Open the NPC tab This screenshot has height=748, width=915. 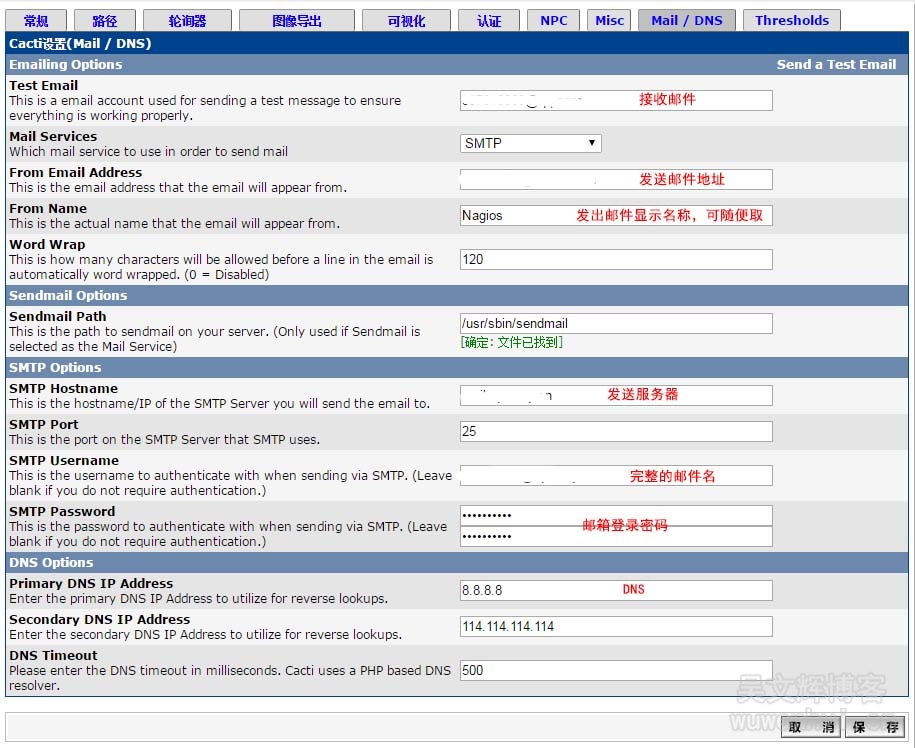(x=553, y=21)
